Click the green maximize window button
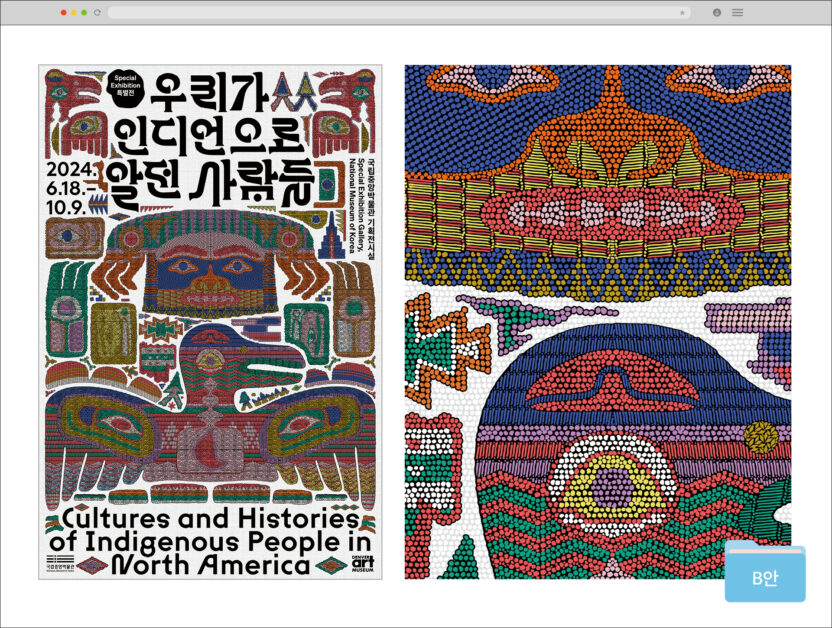Viewport: 832px width, 628px height. click(x=84, y=12)
